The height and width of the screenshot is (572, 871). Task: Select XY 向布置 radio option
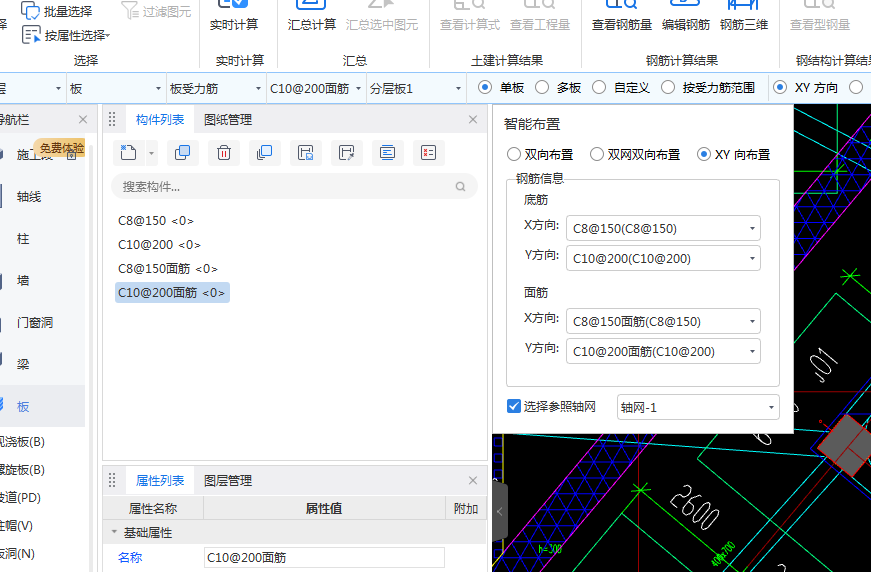[x=704, y=154]
